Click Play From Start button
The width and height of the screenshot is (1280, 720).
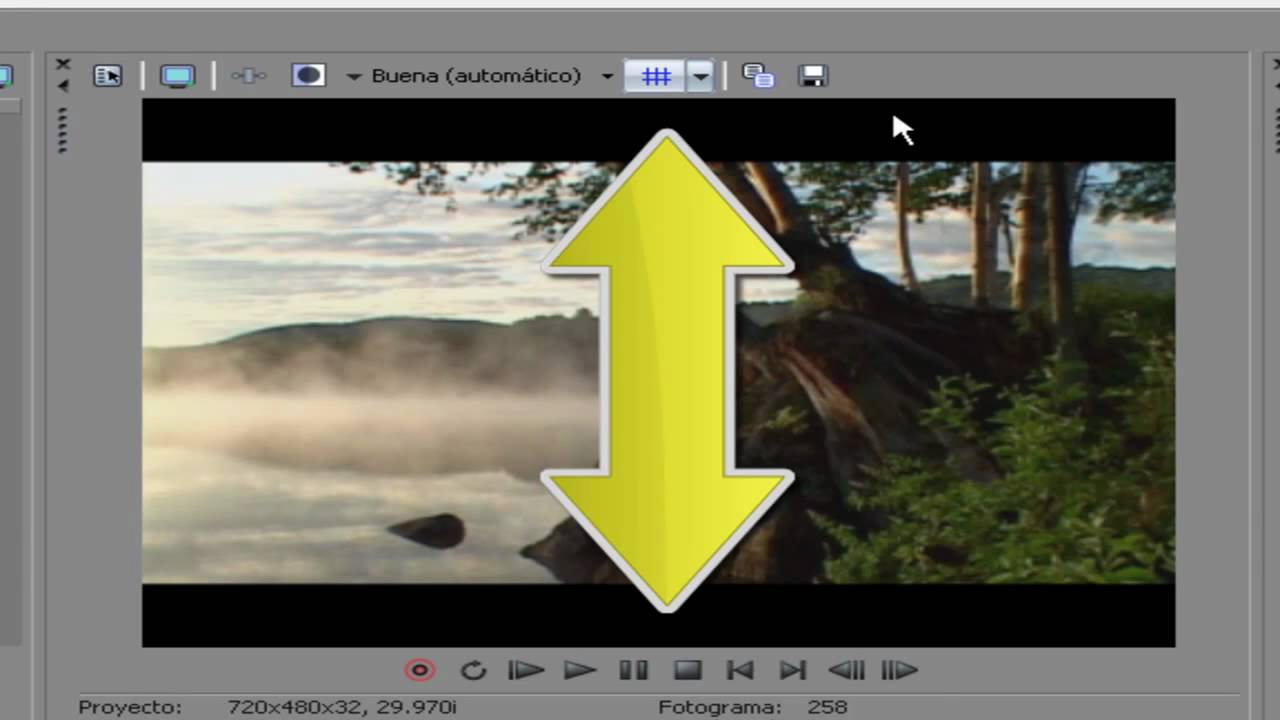coord(526,670)
